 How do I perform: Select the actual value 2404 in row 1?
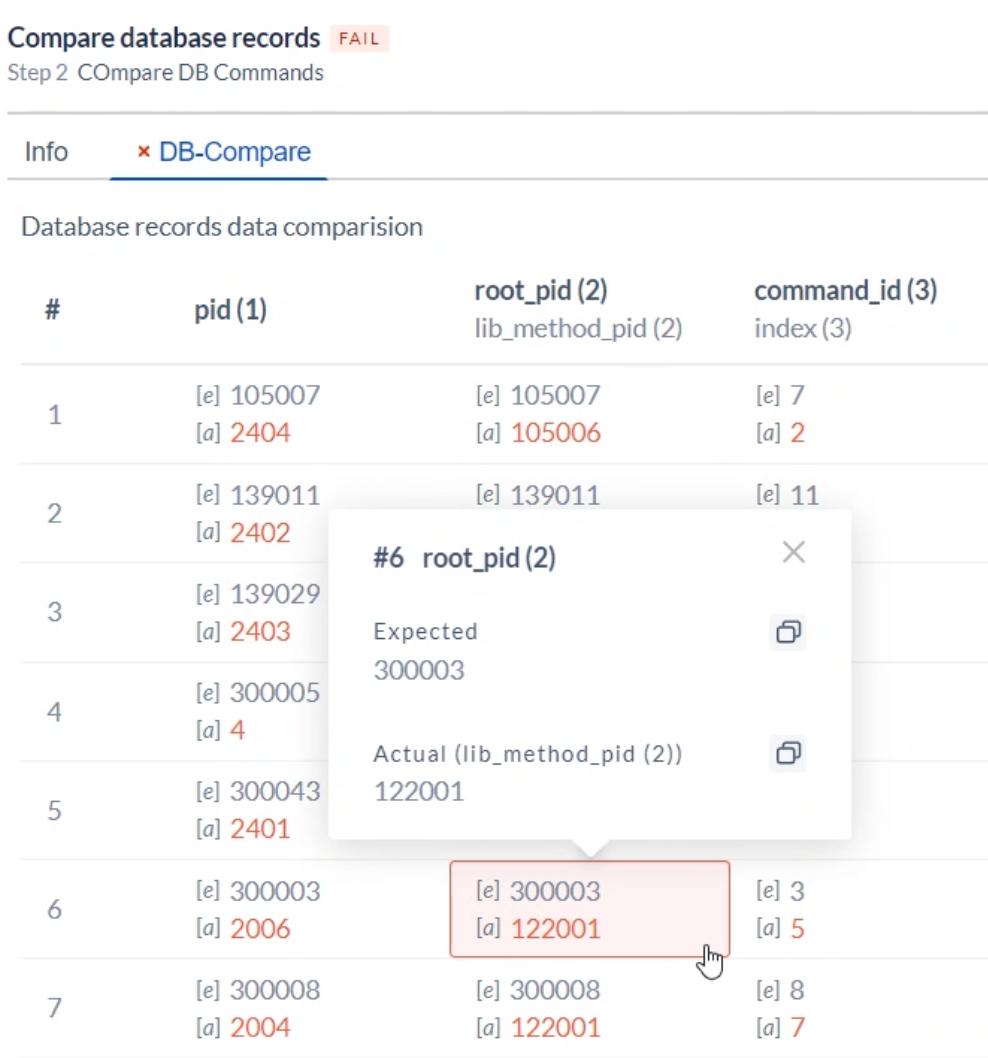pos(262,433)
